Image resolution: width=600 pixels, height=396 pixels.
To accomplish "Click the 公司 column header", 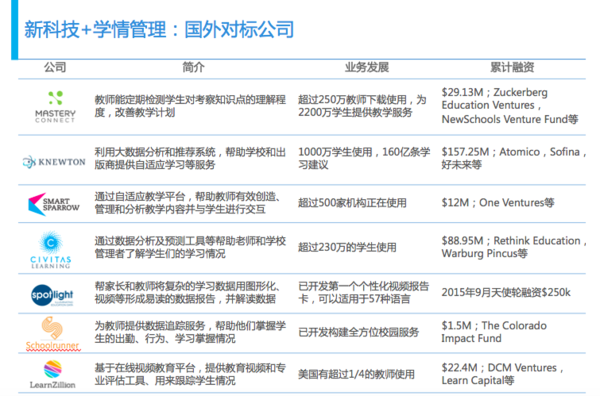I will coord(55,67).
